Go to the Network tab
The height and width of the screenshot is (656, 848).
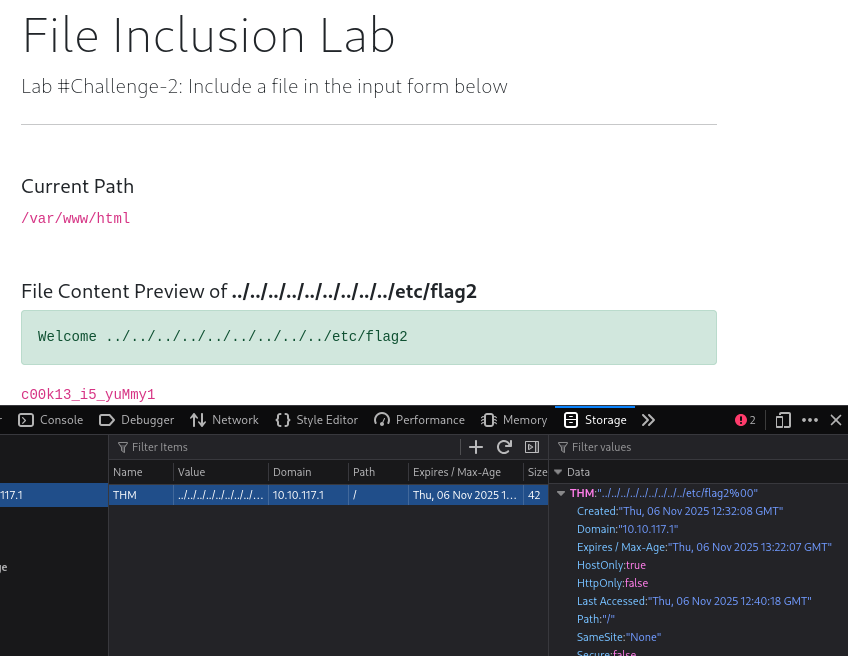coord(224,420)
